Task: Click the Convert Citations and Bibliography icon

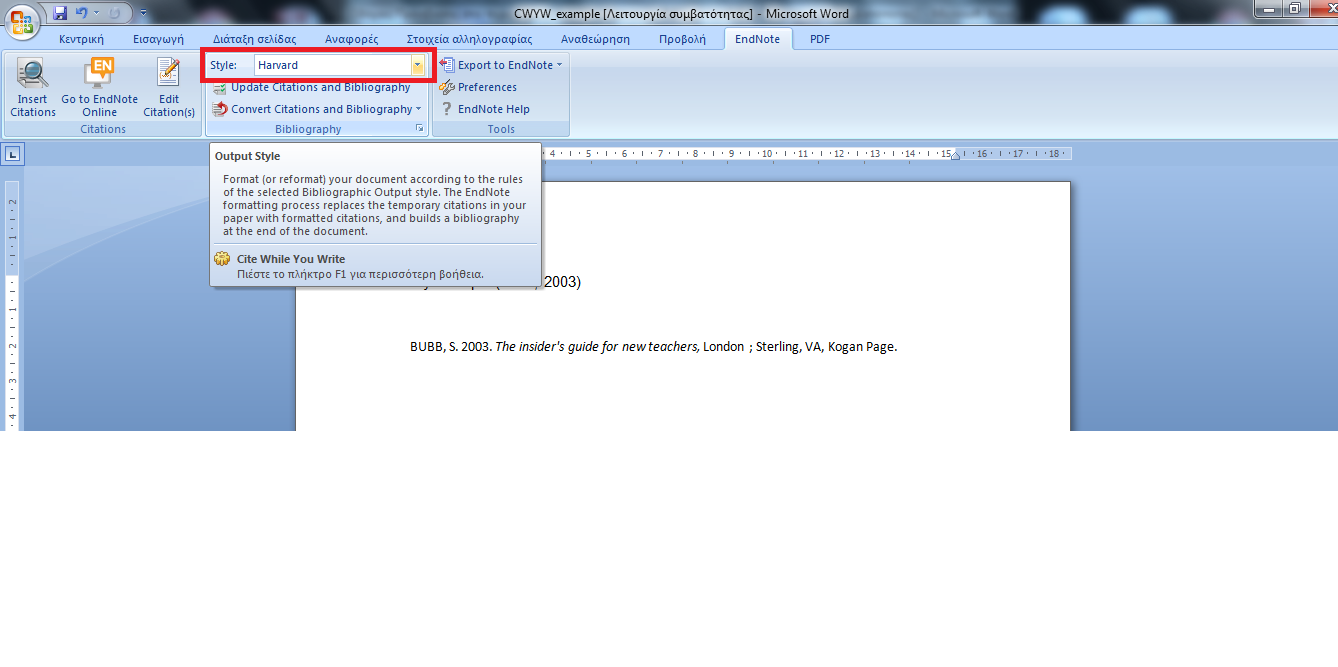Action: (x=220, y=109)
